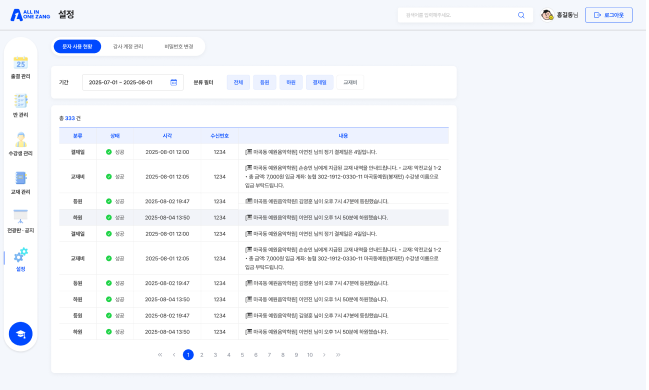
Task: Toggle the 결제일 category filter chip
Action: (x=320, y=82)
